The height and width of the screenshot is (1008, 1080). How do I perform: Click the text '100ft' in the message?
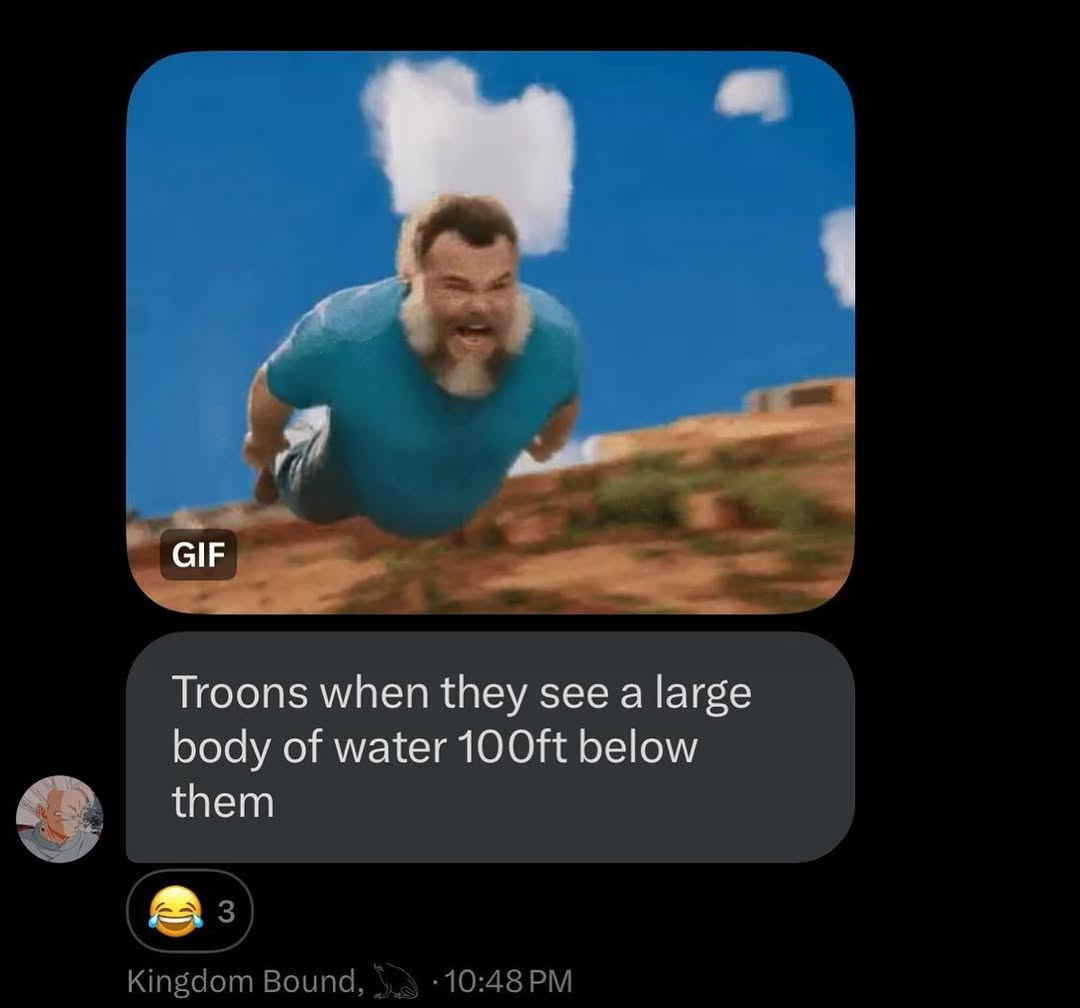[x=512, y=747]
